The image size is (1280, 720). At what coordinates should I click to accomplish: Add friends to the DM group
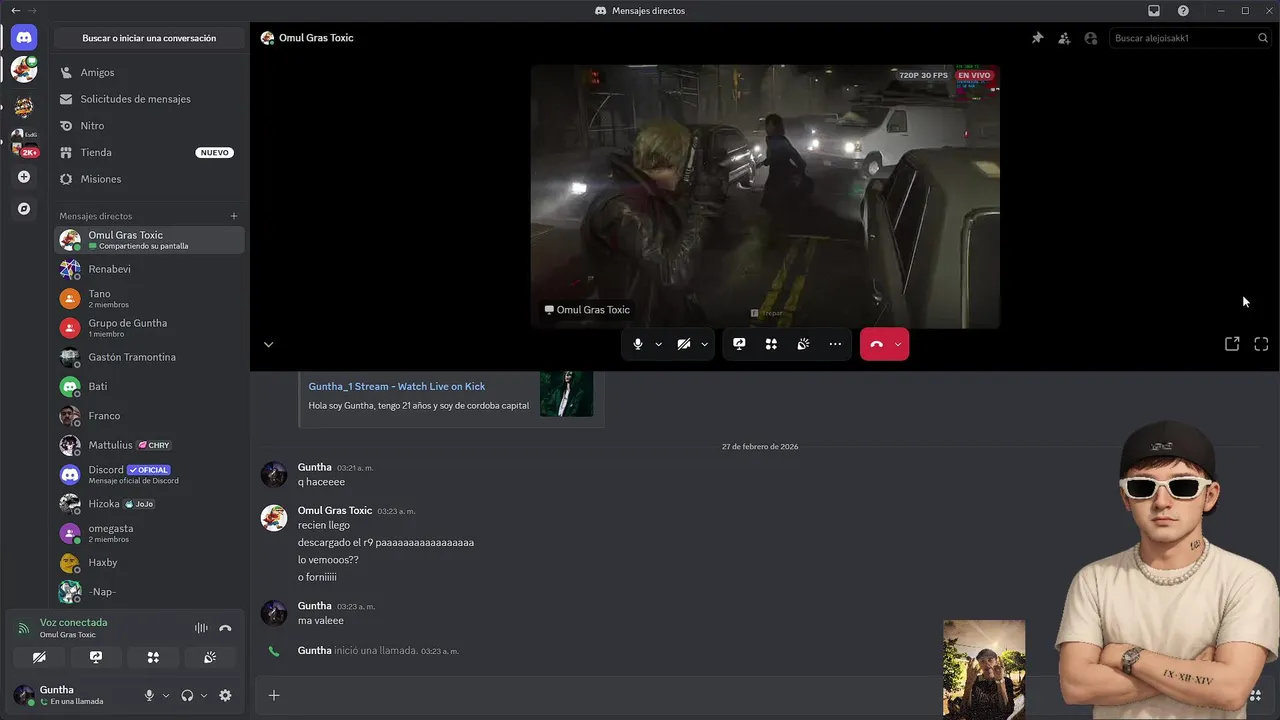[1064, 38]
